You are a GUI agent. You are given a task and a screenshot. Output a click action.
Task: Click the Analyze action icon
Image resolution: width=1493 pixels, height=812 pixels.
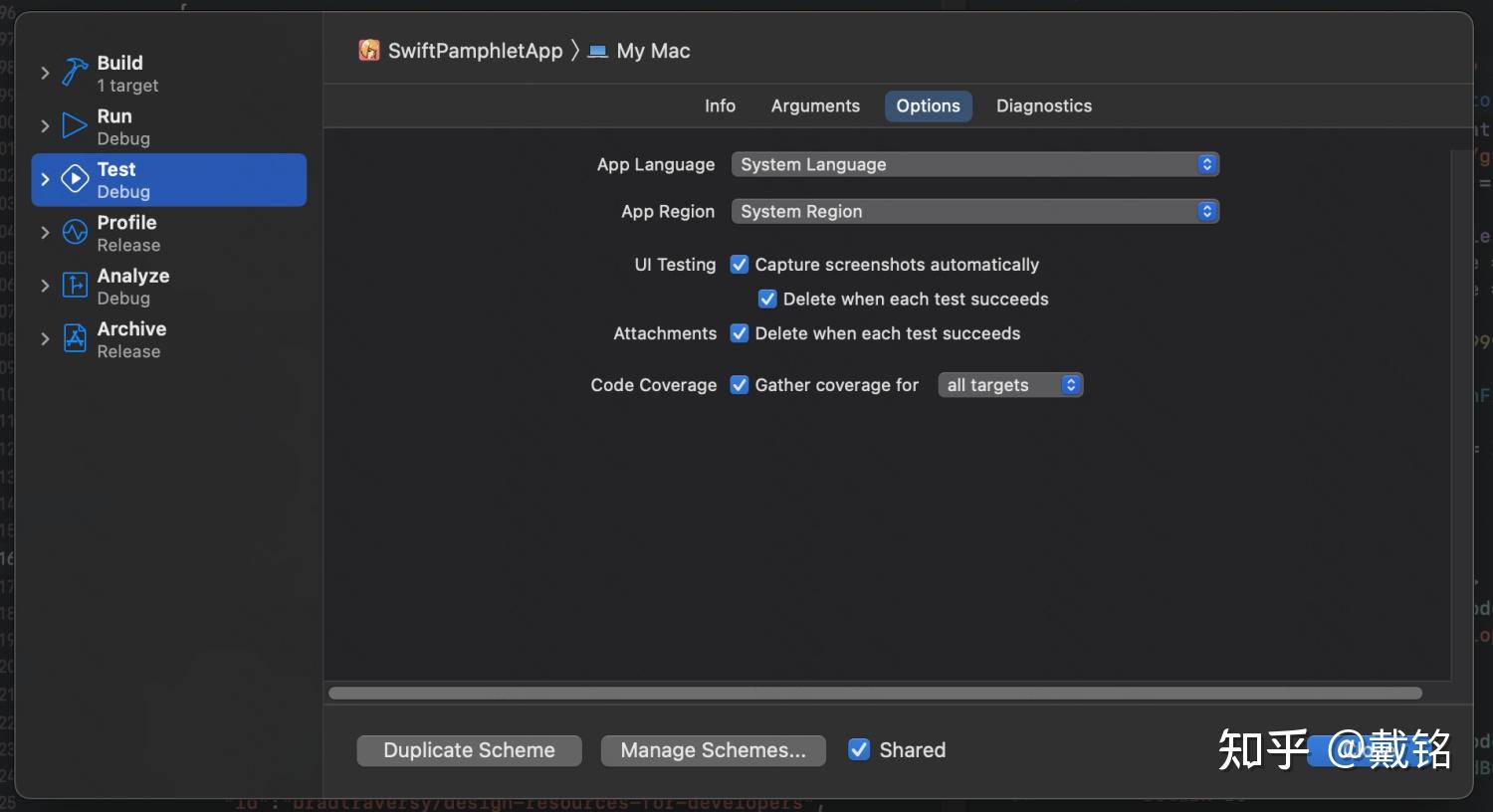tap(75, 286)
